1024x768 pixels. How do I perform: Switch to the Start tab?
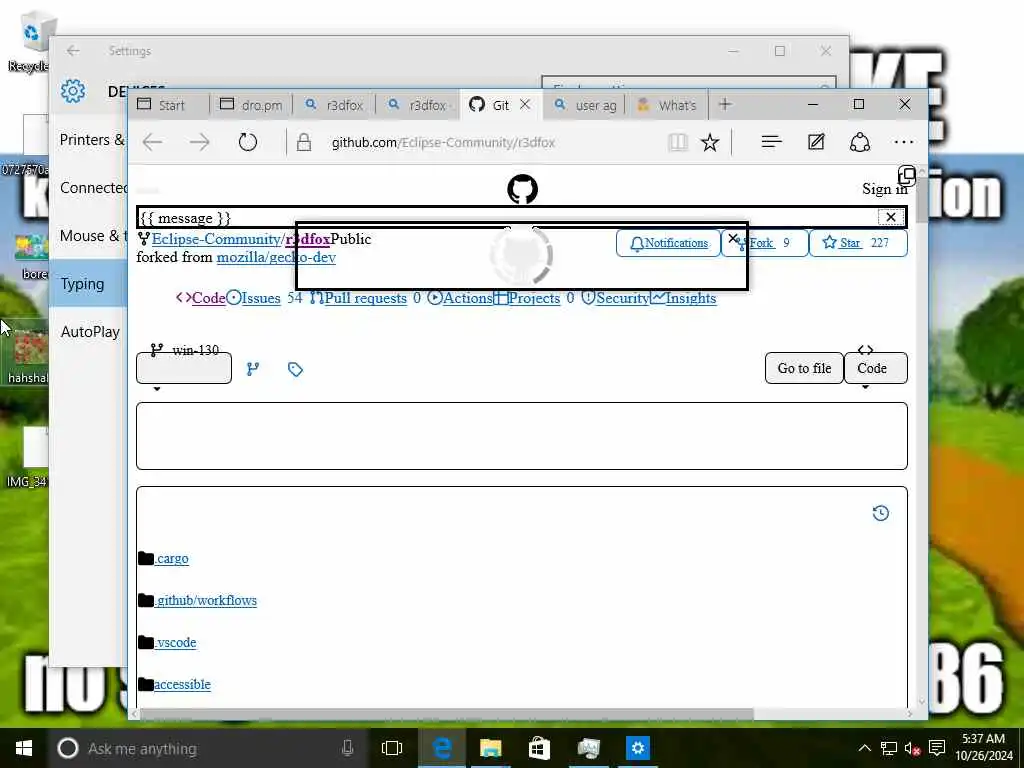(169, 105)
